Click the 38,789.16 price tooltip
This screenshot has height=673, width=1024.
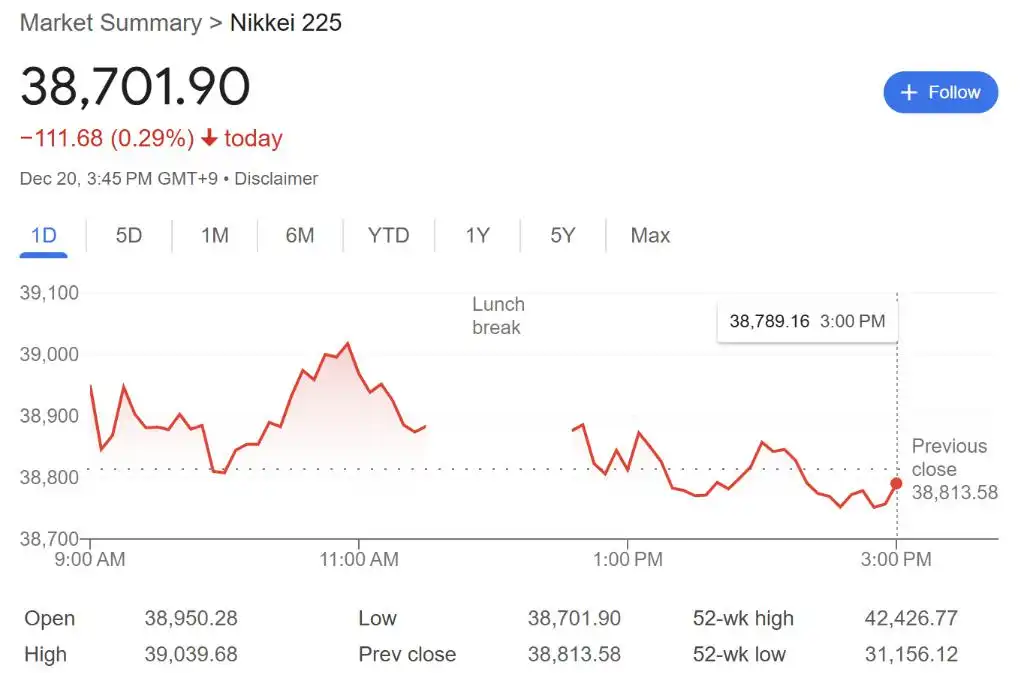(x=807, y=321)
